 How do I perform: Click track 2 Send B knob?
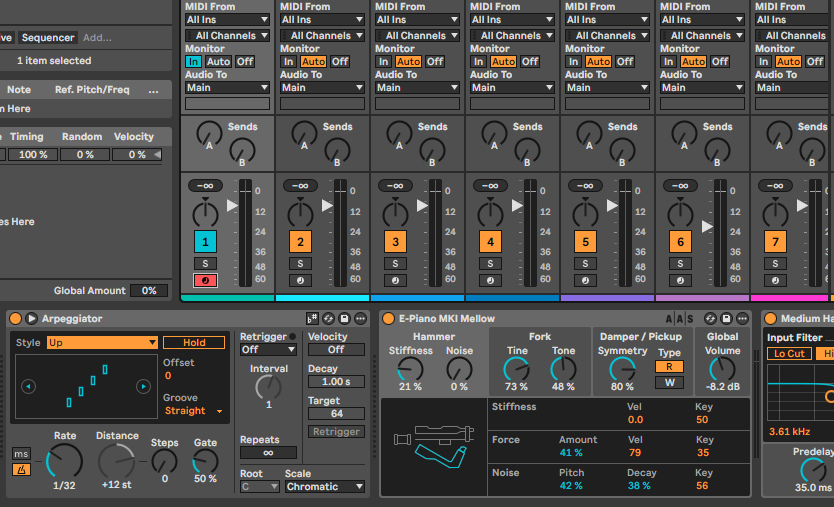click(337, 152)
